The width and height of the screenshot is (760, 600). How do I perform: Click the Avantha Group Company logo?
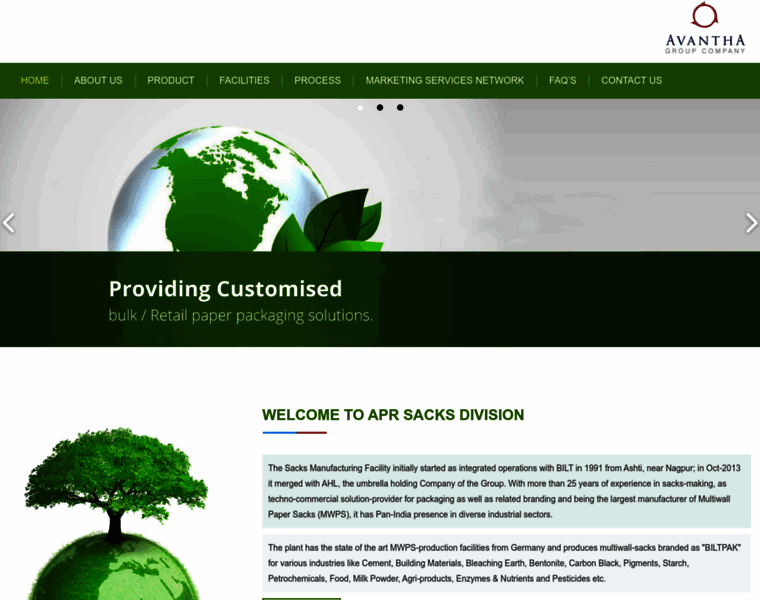[x=705, y=28]
